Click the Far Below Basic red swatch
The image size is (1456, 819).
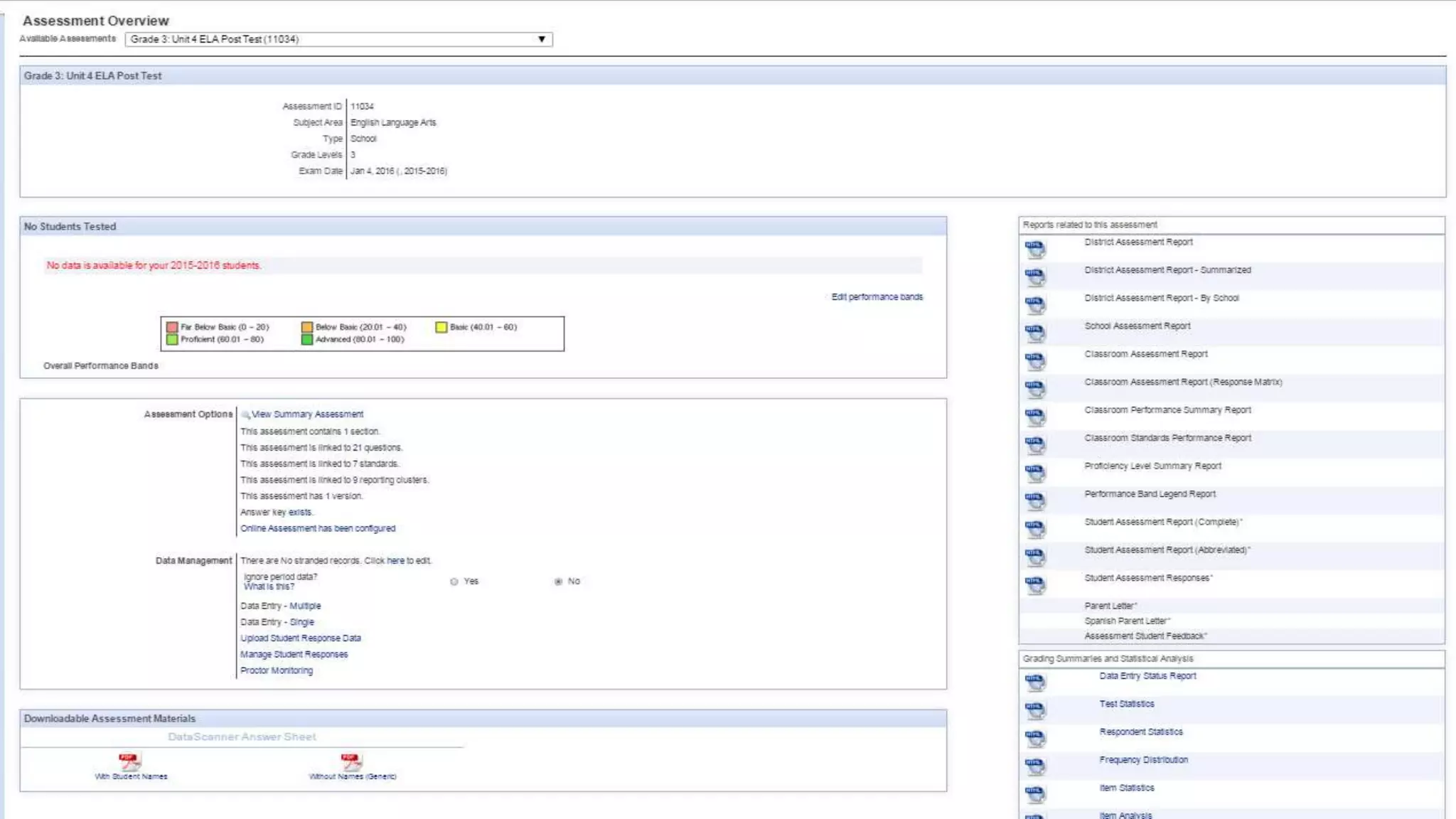[172, 327]
